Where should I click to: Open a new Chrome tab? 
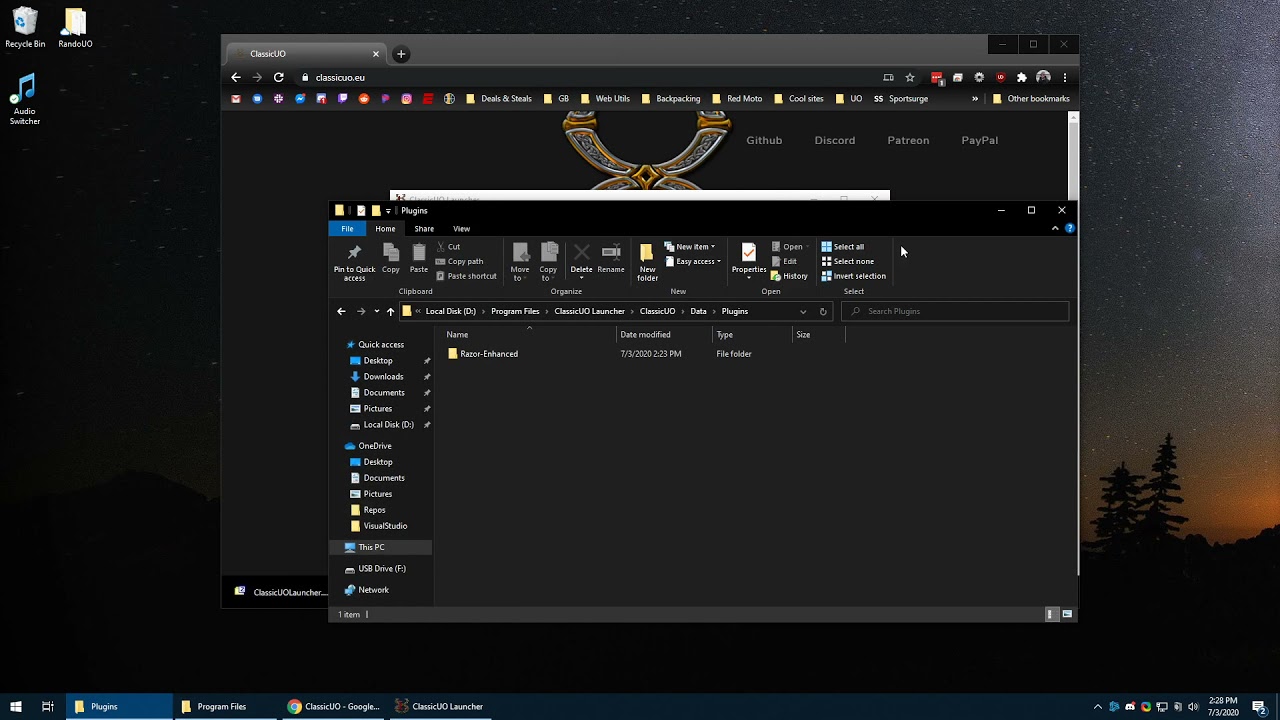click(401, 54)
